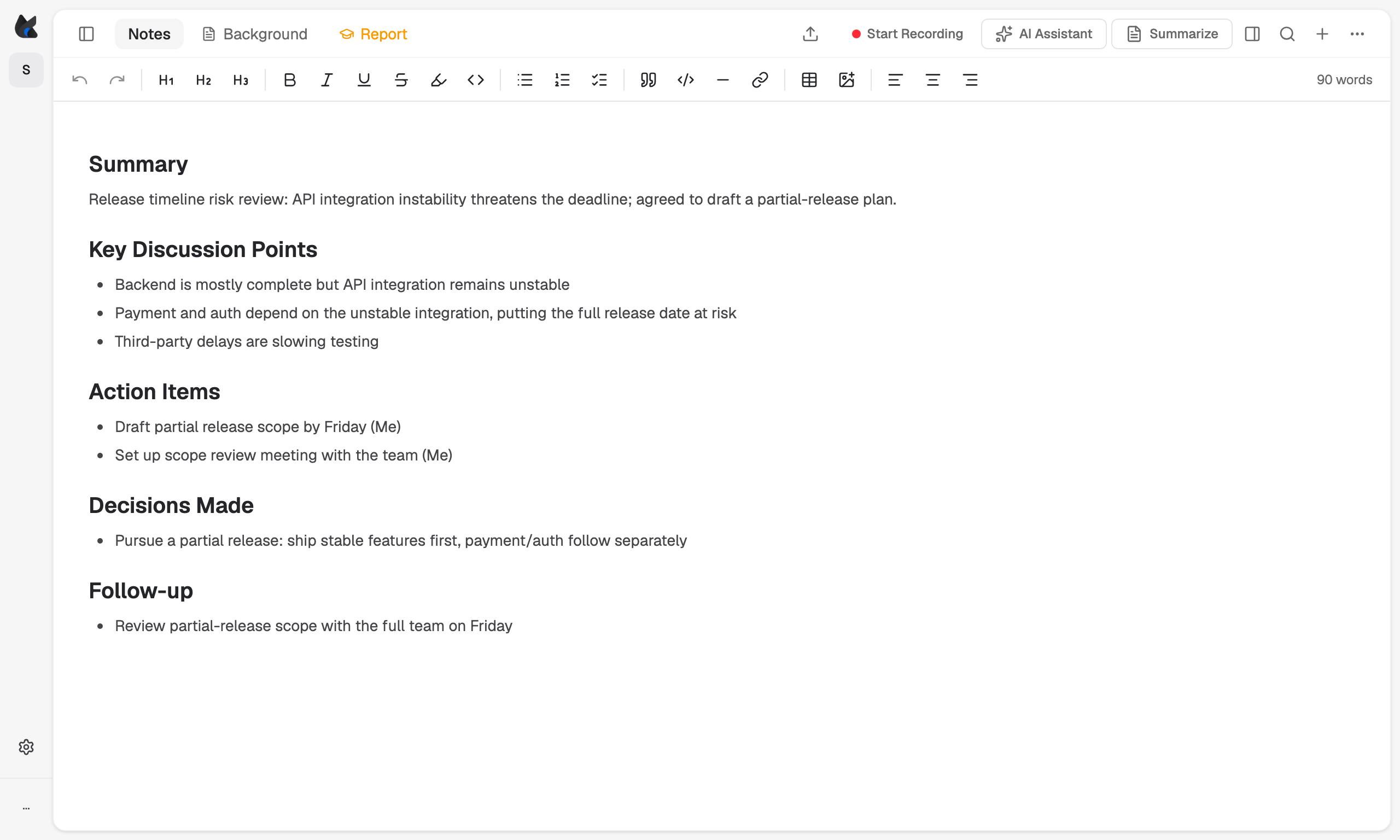Screen dimensions: 1400x840
Task: Open the search icon
Action: (1287, 34)
